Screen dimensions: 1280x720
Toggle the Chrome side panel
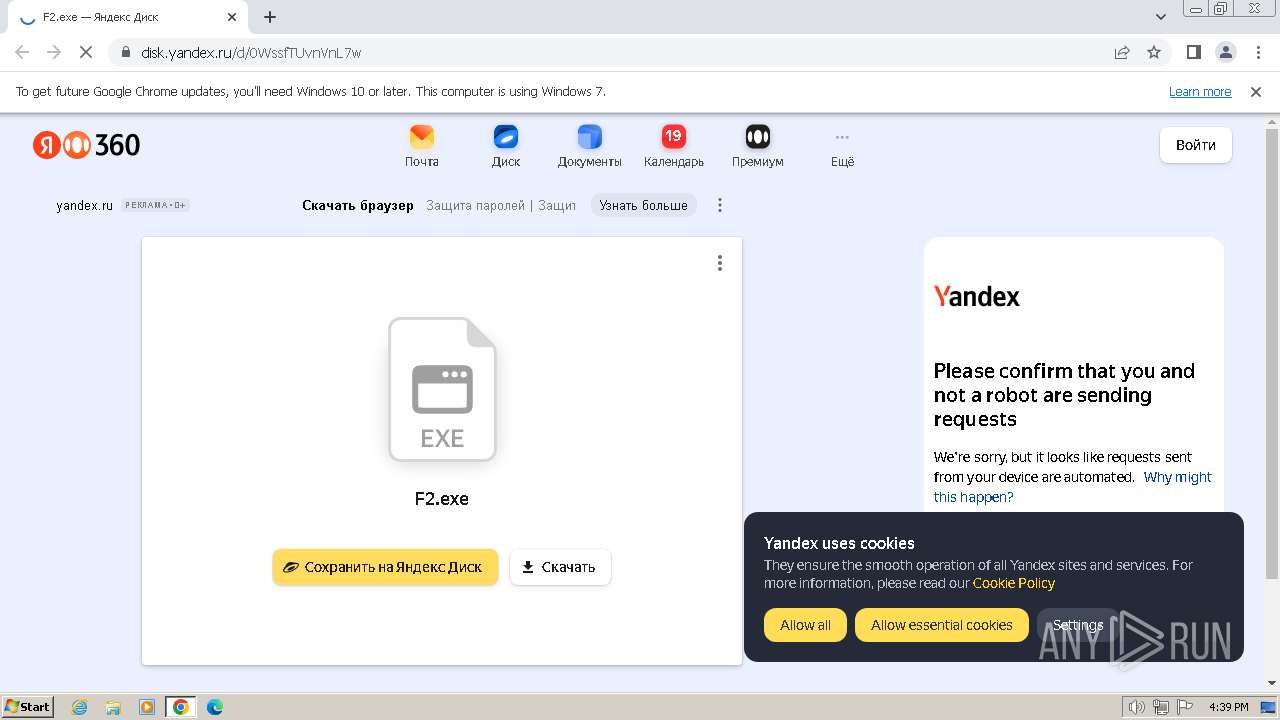[x=1194, y=52]
